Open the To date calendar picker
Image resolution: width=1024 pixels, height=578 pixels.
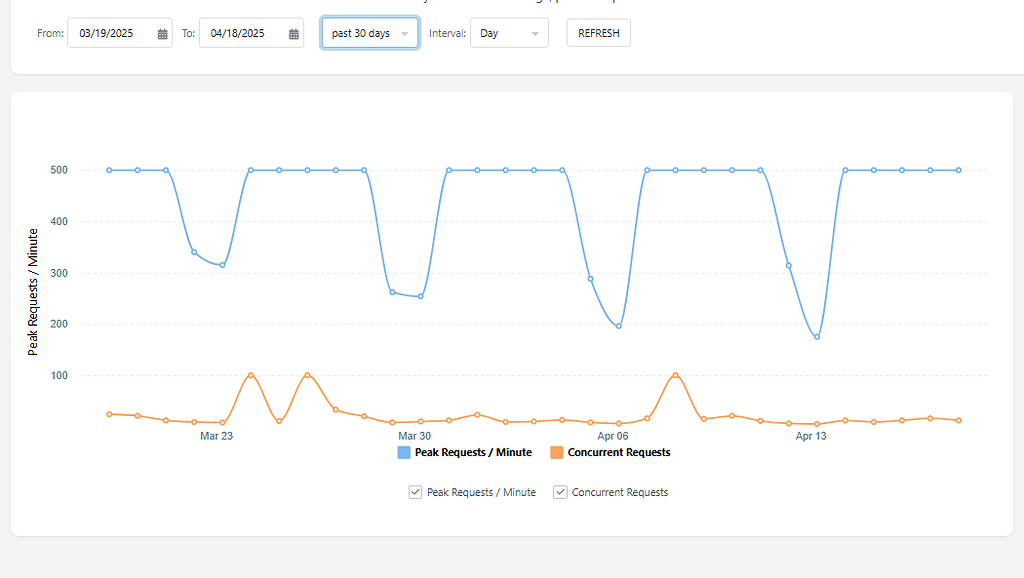click(292, 33)
